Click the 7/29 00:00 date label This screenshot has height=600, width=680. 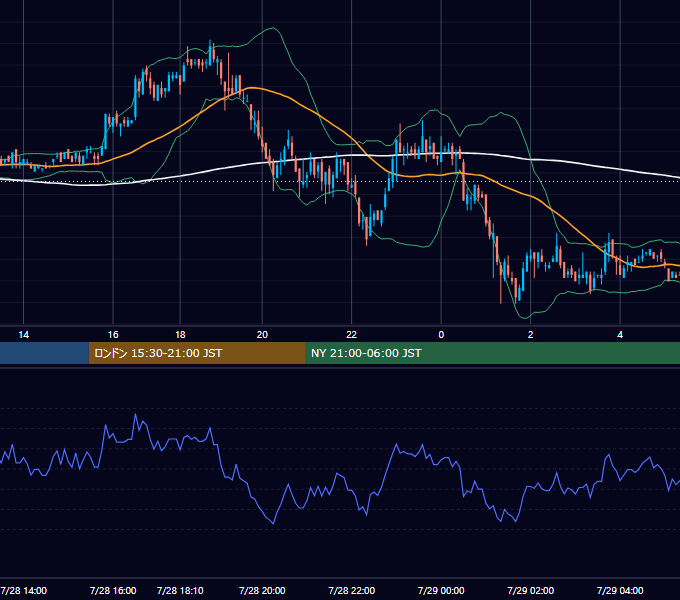click(441, 590)
